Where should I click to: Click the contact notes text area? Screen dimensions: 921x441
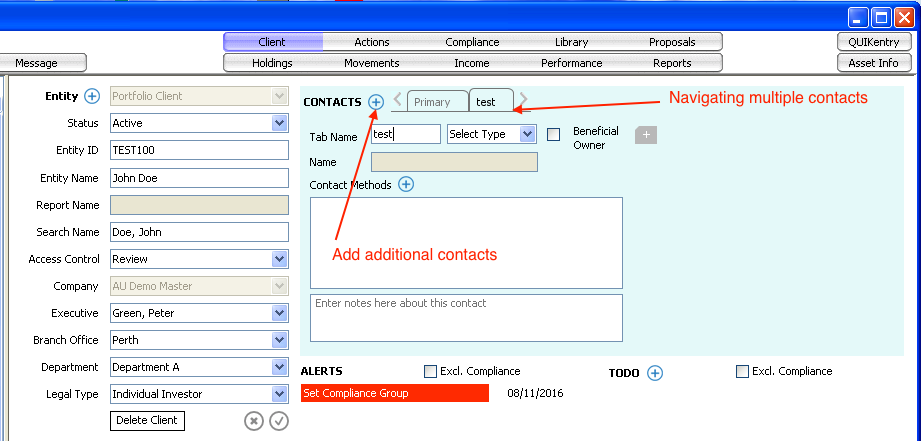tap(466, 317)
